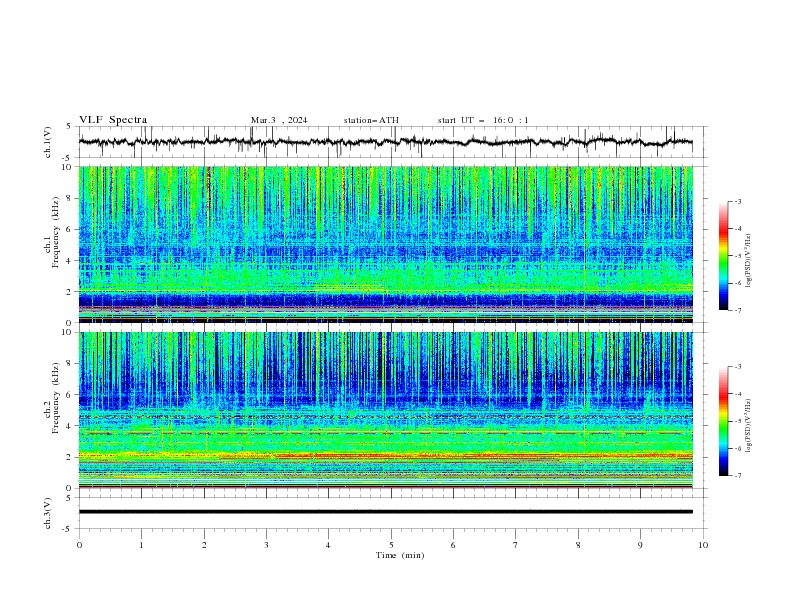Click the "-7" label on upper color bar
792x612 pixels.
(x=737, y=310)
